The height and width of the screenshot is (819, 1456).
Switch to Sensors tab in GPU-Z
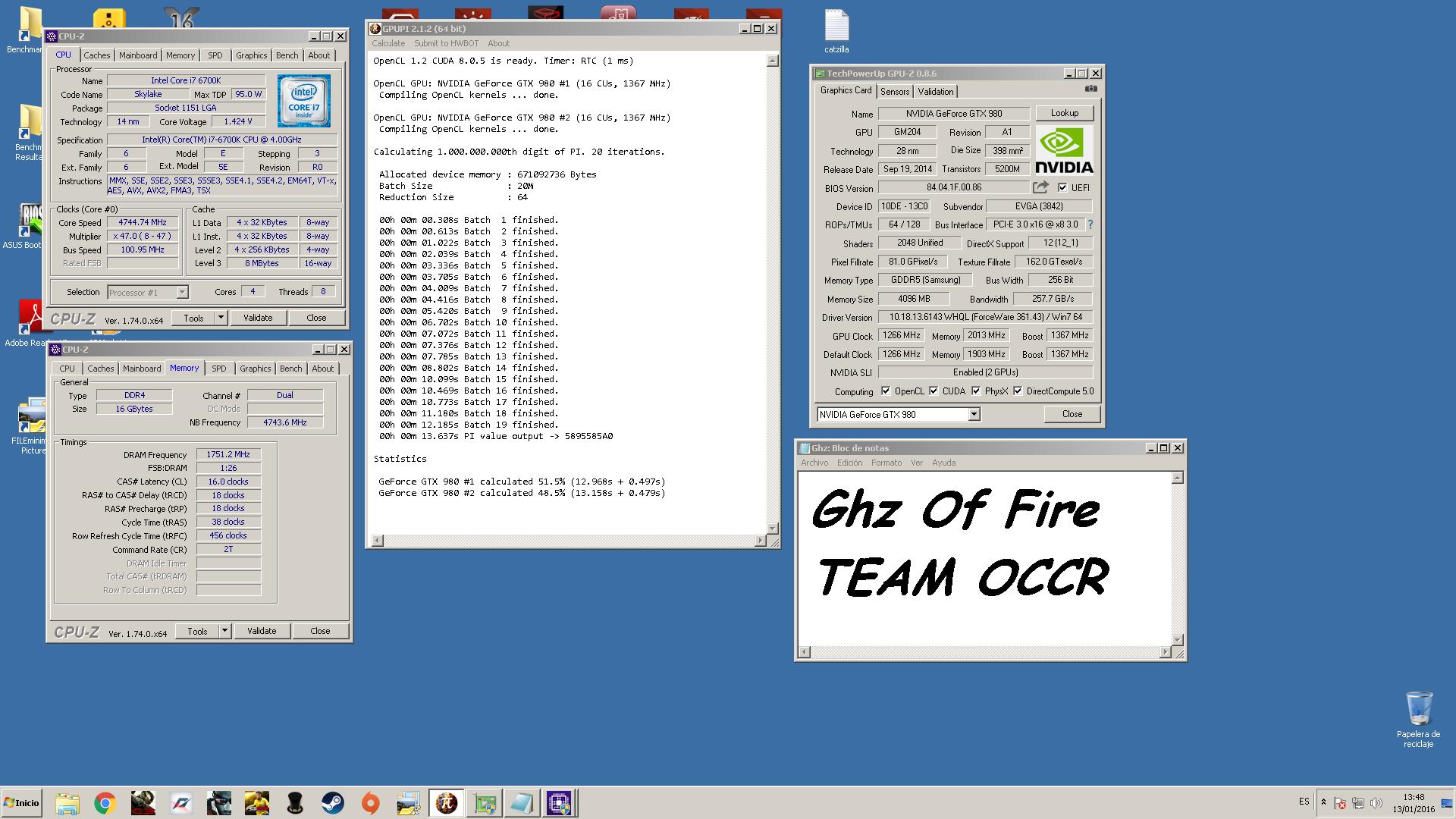point(895,91)
